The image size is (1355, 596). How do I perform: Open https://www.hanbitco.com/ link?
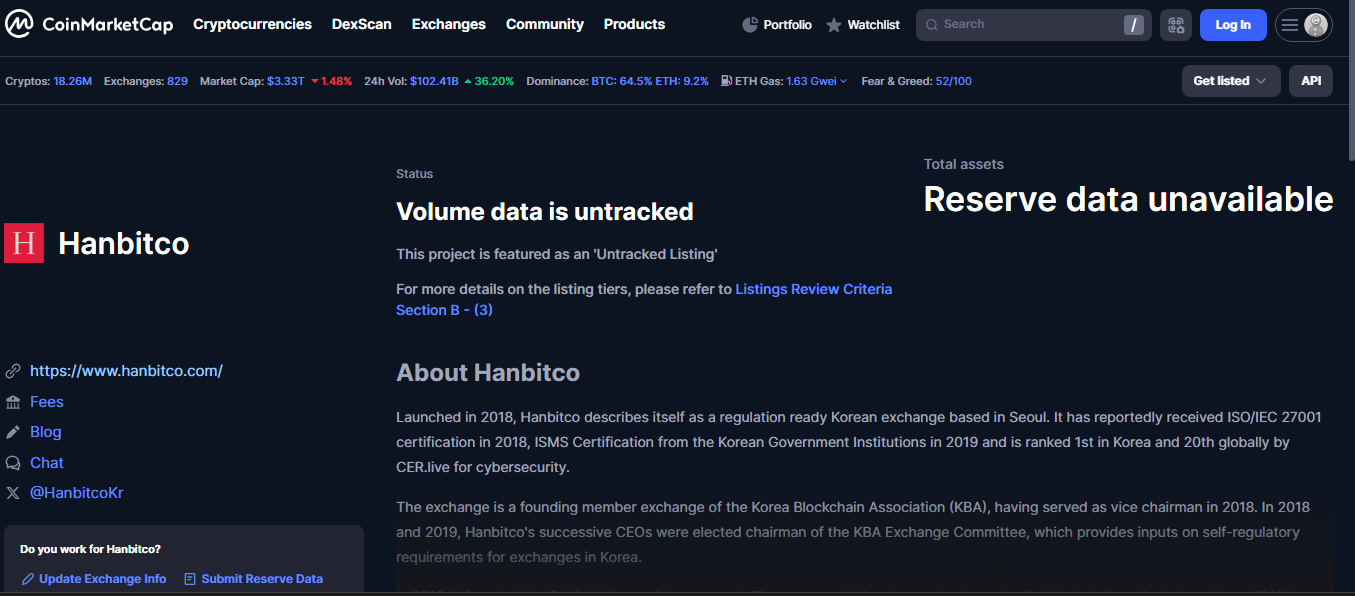click(x=126, y=371)
